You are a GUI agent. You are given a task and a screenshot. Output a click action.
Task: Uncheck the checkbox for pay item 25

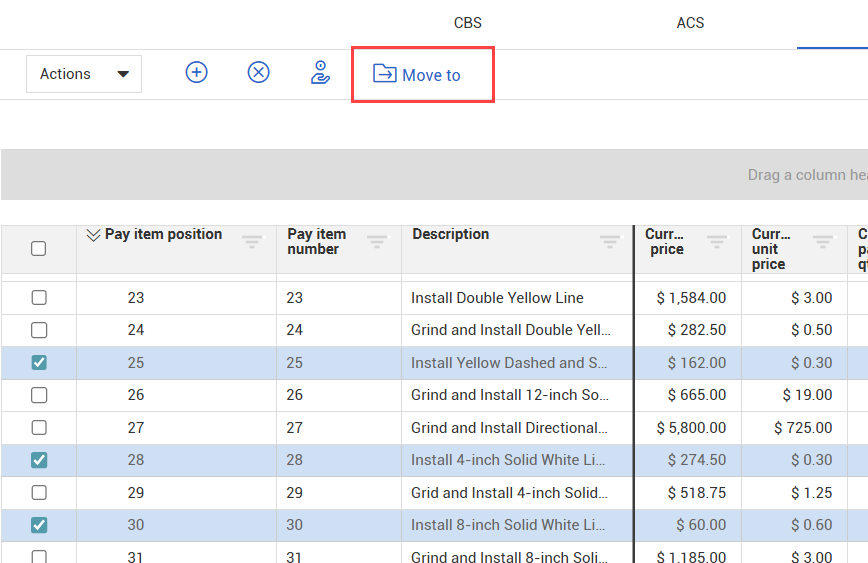(39, 363)
